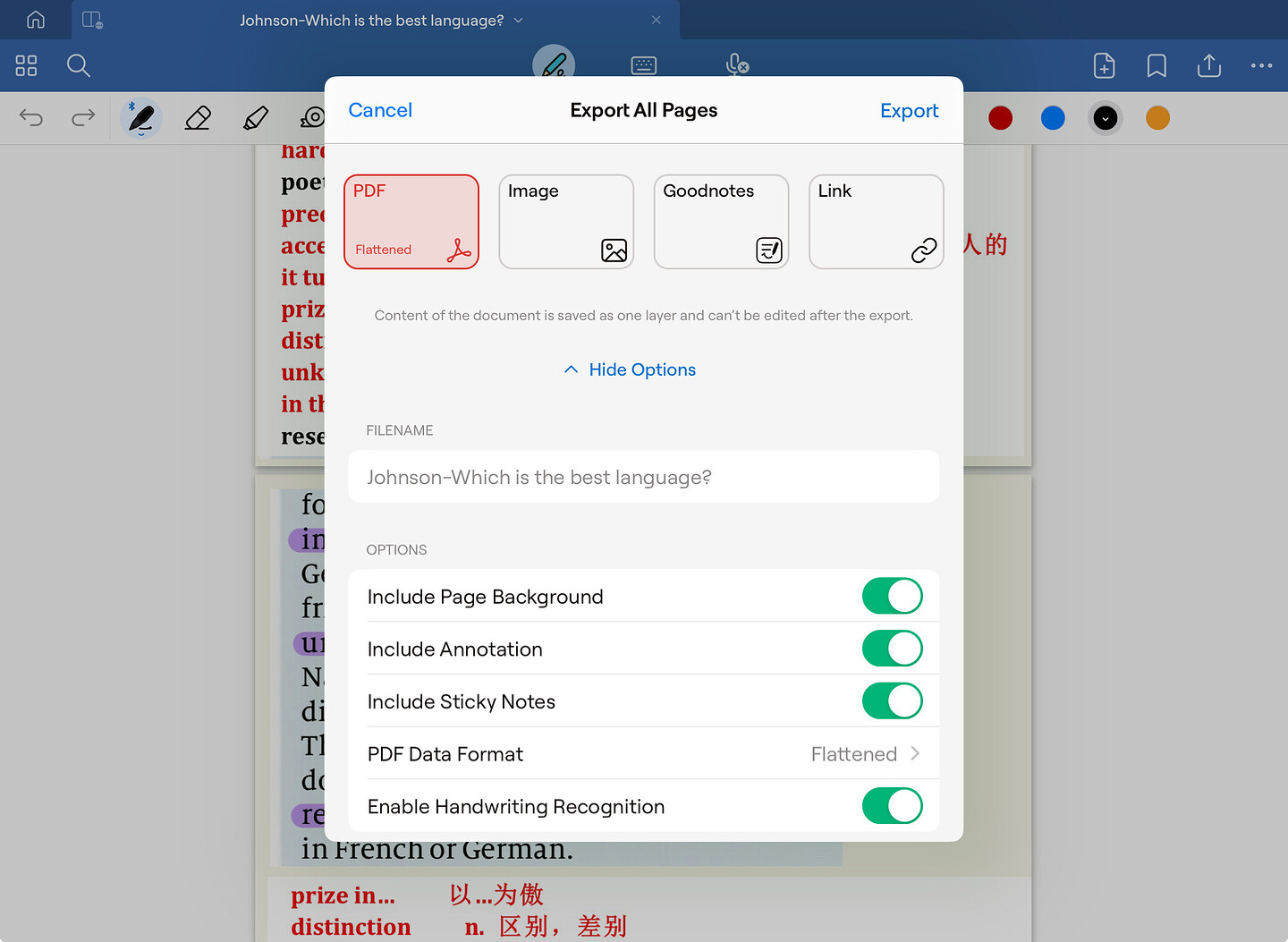Choose Link export format
Viewport: 1288px width, 942px height.
click(x=877, y=222)
